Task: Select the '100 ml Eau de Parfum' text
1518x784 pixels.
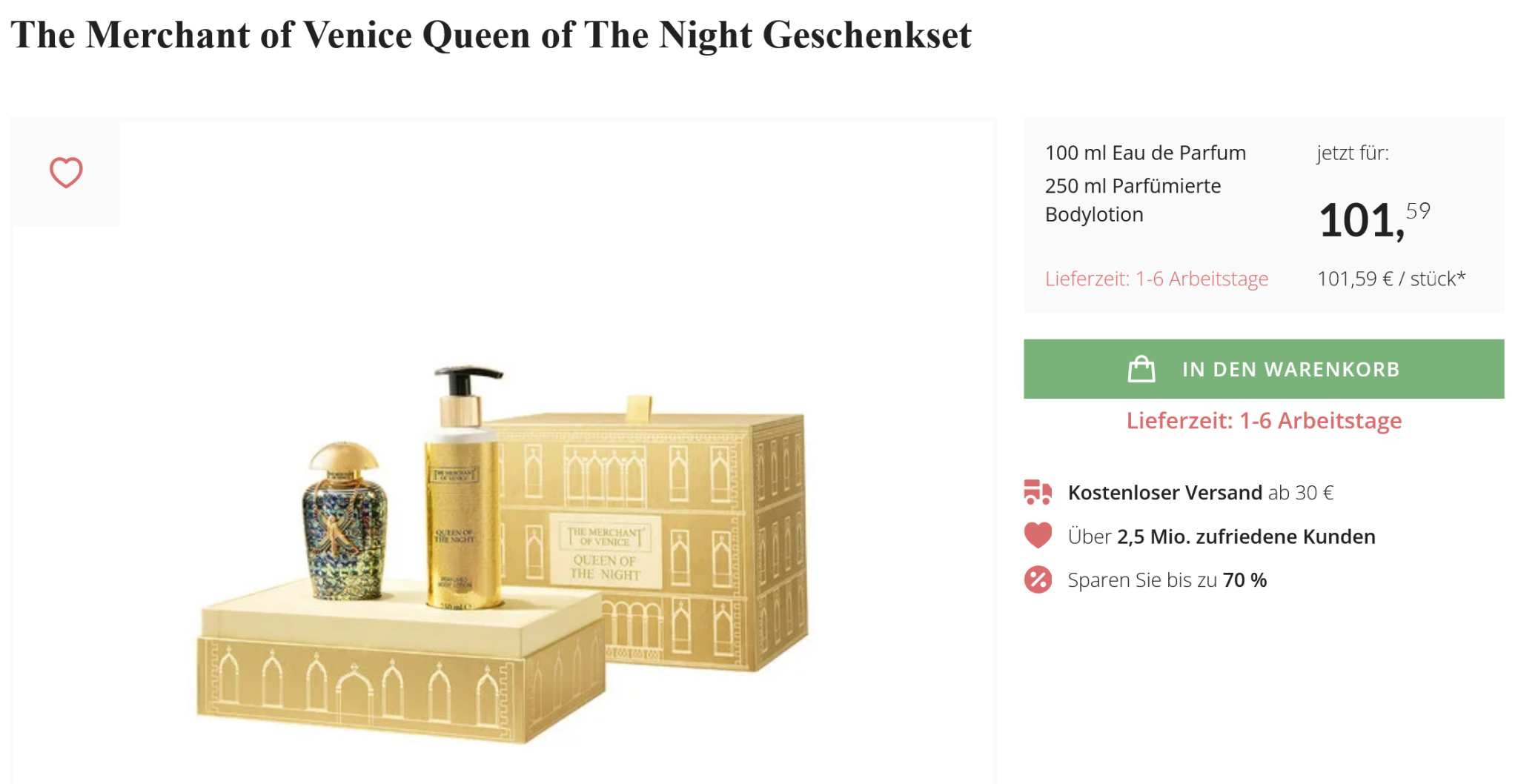Action: tap(1145, 153)
